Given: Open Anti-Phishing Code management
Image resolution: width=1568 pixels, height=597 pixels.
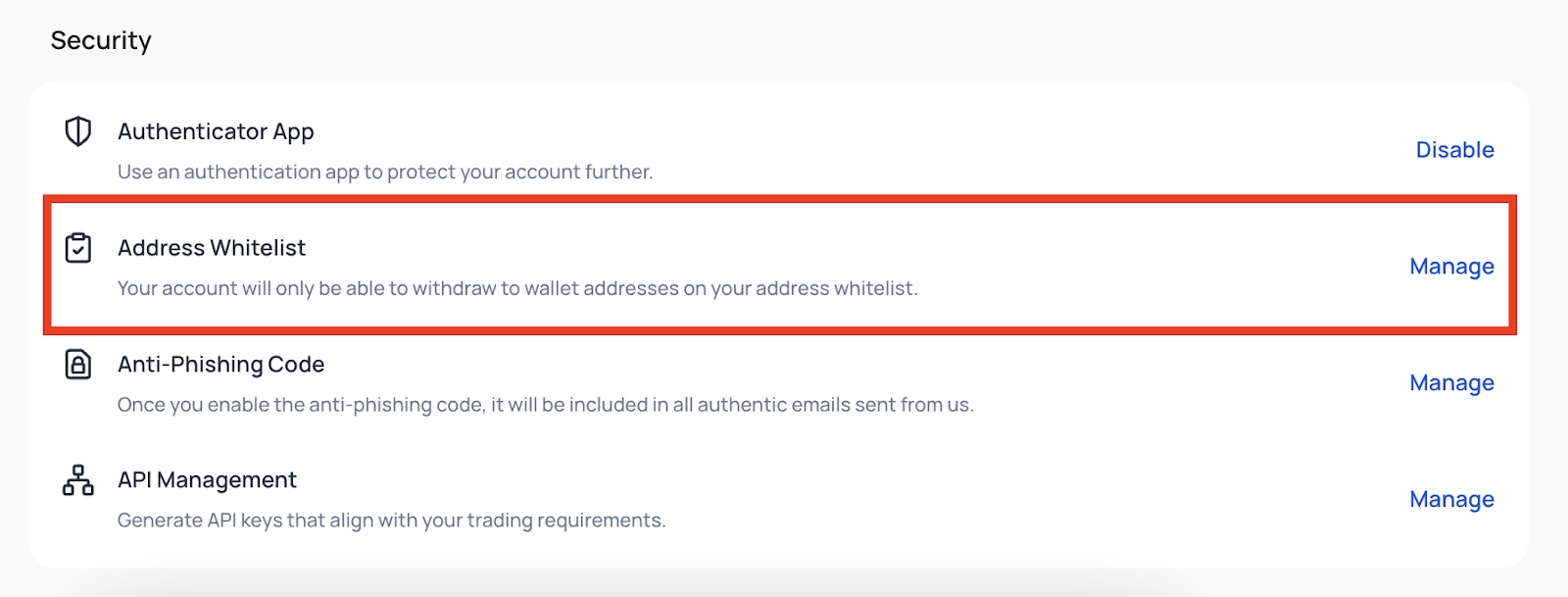Looking at the screenshot, I should click(1451, 382).
